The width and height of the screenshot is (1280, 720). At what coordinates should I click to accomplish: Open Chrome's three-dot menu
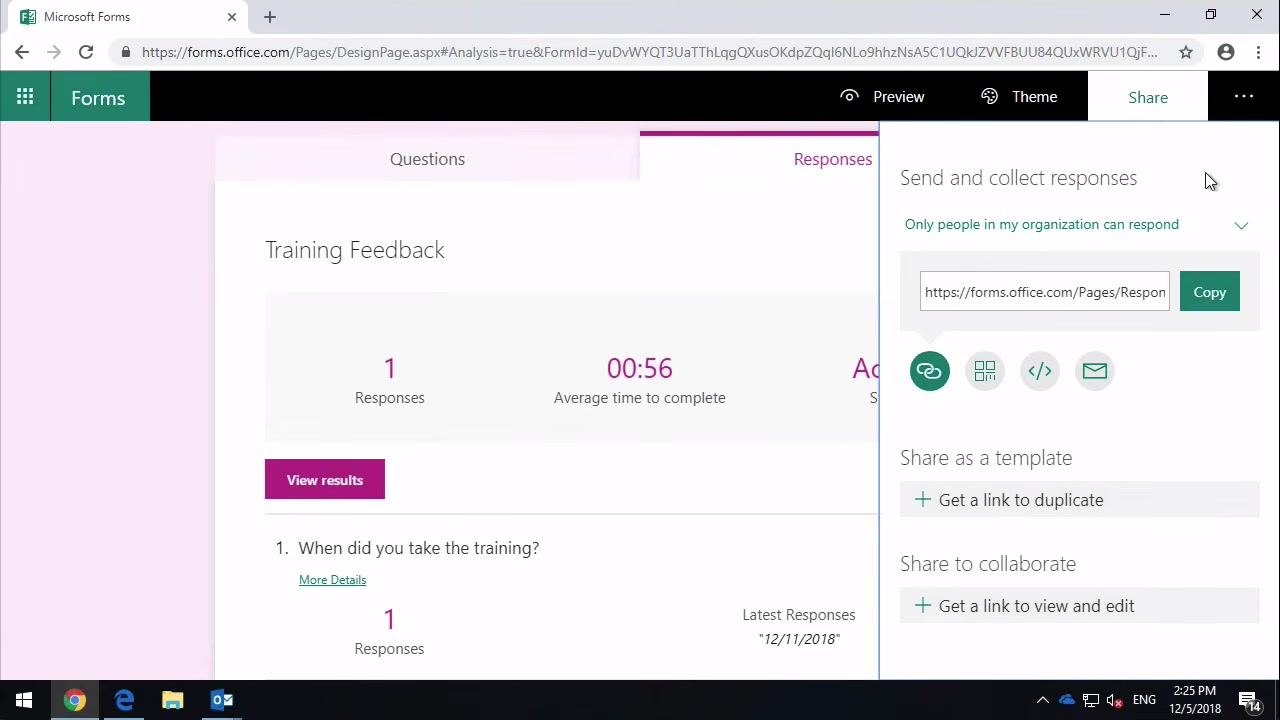(1258, 52)
